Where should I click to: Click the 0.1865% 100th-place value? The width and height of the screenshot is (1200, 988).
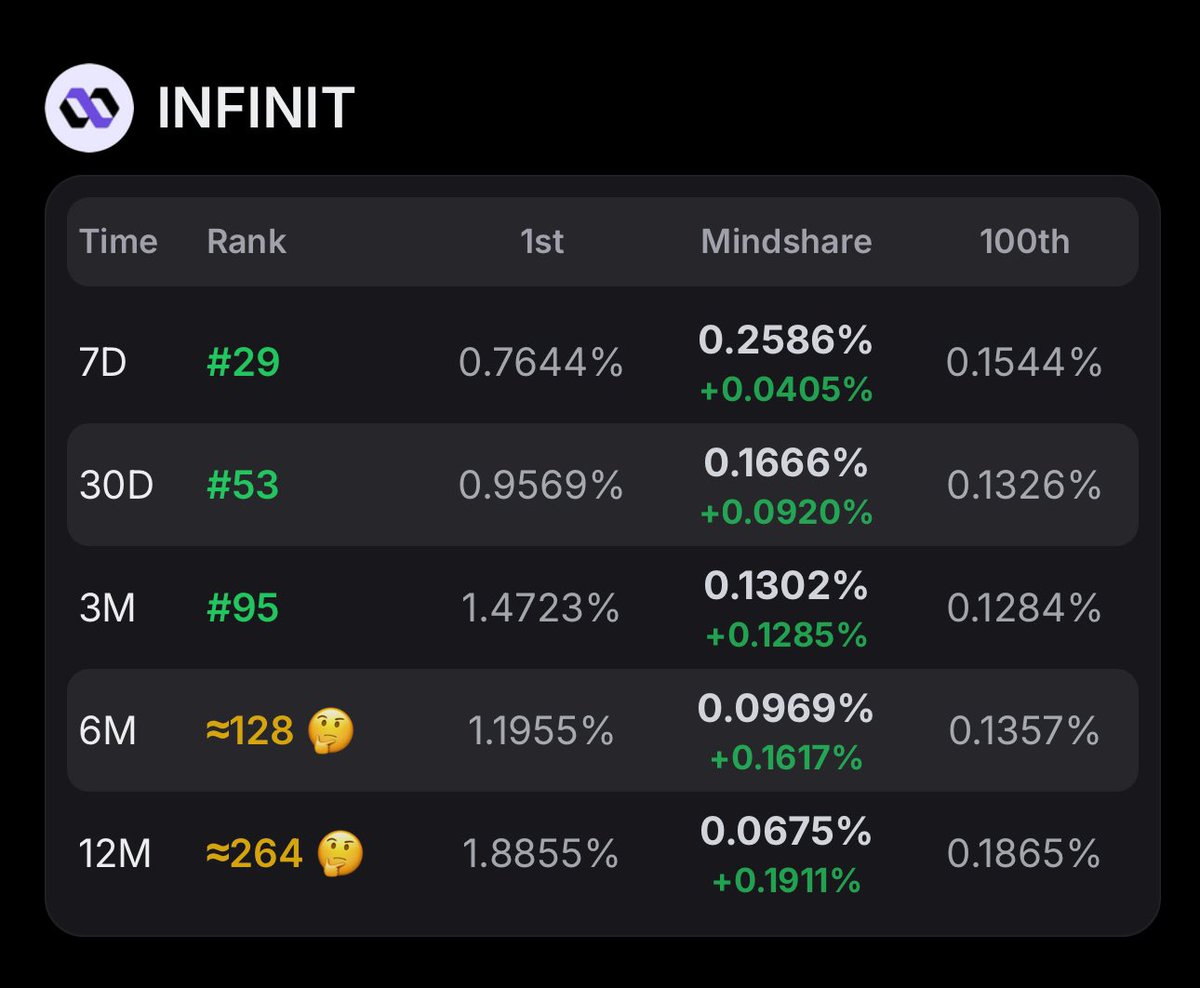pos(1025,854)
